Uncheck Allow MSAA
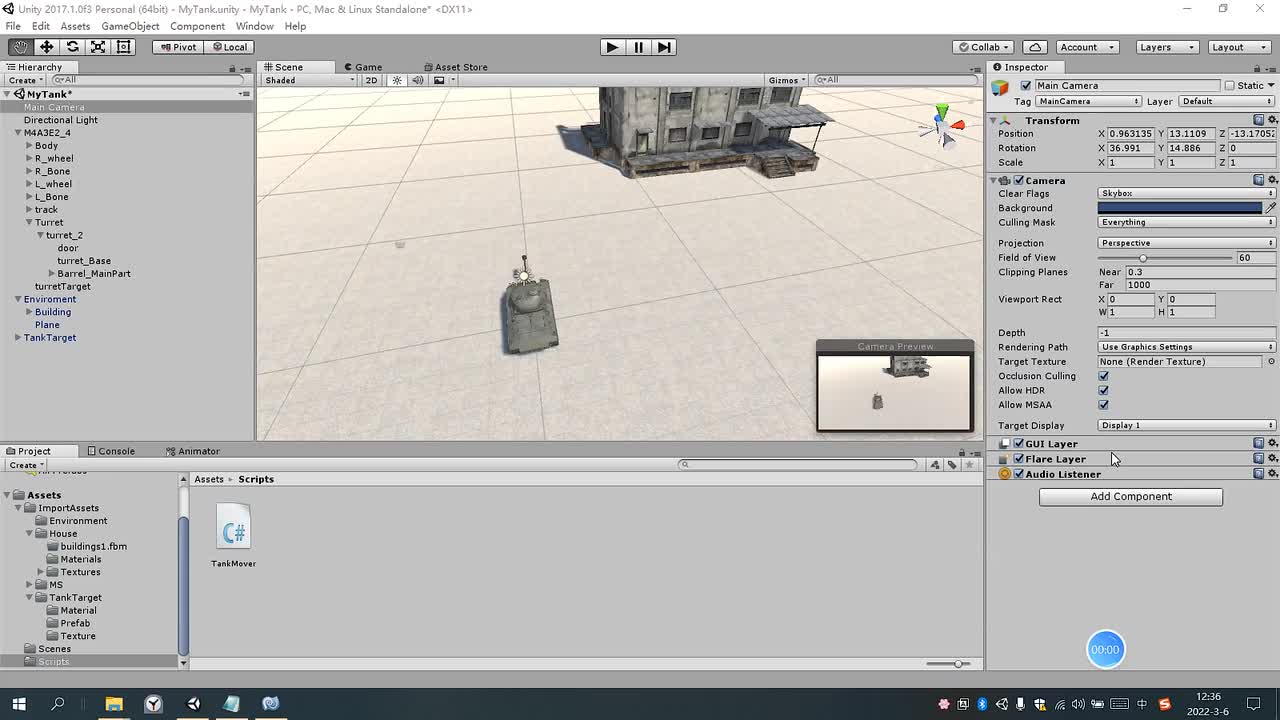 point(1103,405)
